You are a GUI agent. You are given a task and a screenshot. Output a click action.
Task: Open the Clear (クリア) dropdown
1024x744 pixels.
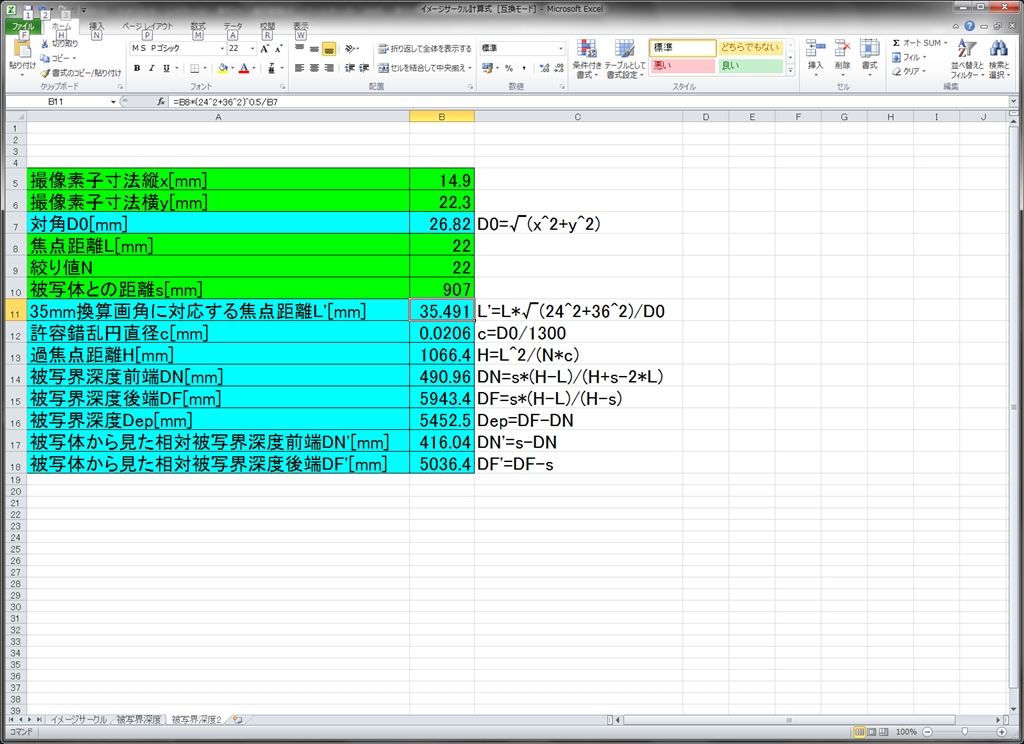[x=910, y=71]
